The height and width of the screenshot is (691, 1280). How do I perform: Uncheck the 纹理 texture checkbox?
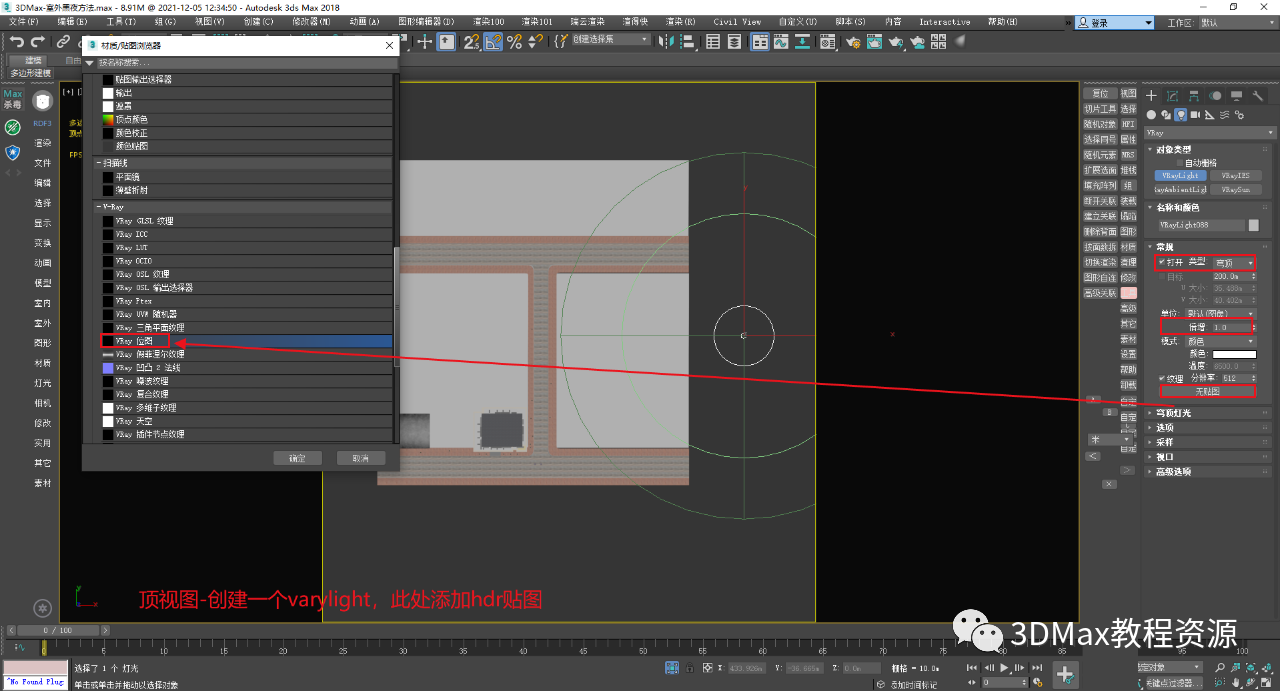1162,378
